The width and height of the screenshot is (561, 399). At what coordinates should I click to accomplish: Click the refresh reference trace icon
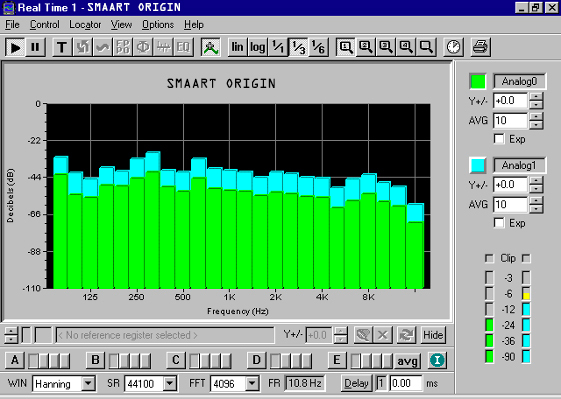pos(406,335)
